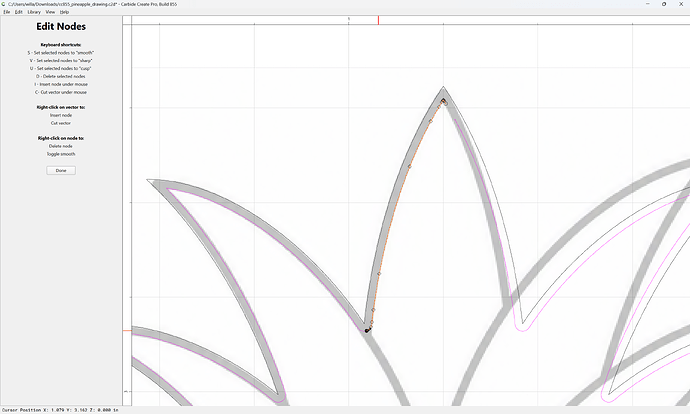Open the File menu
Image resolution: width=690 pixels, height=414 pixels.
click(7, 12)
